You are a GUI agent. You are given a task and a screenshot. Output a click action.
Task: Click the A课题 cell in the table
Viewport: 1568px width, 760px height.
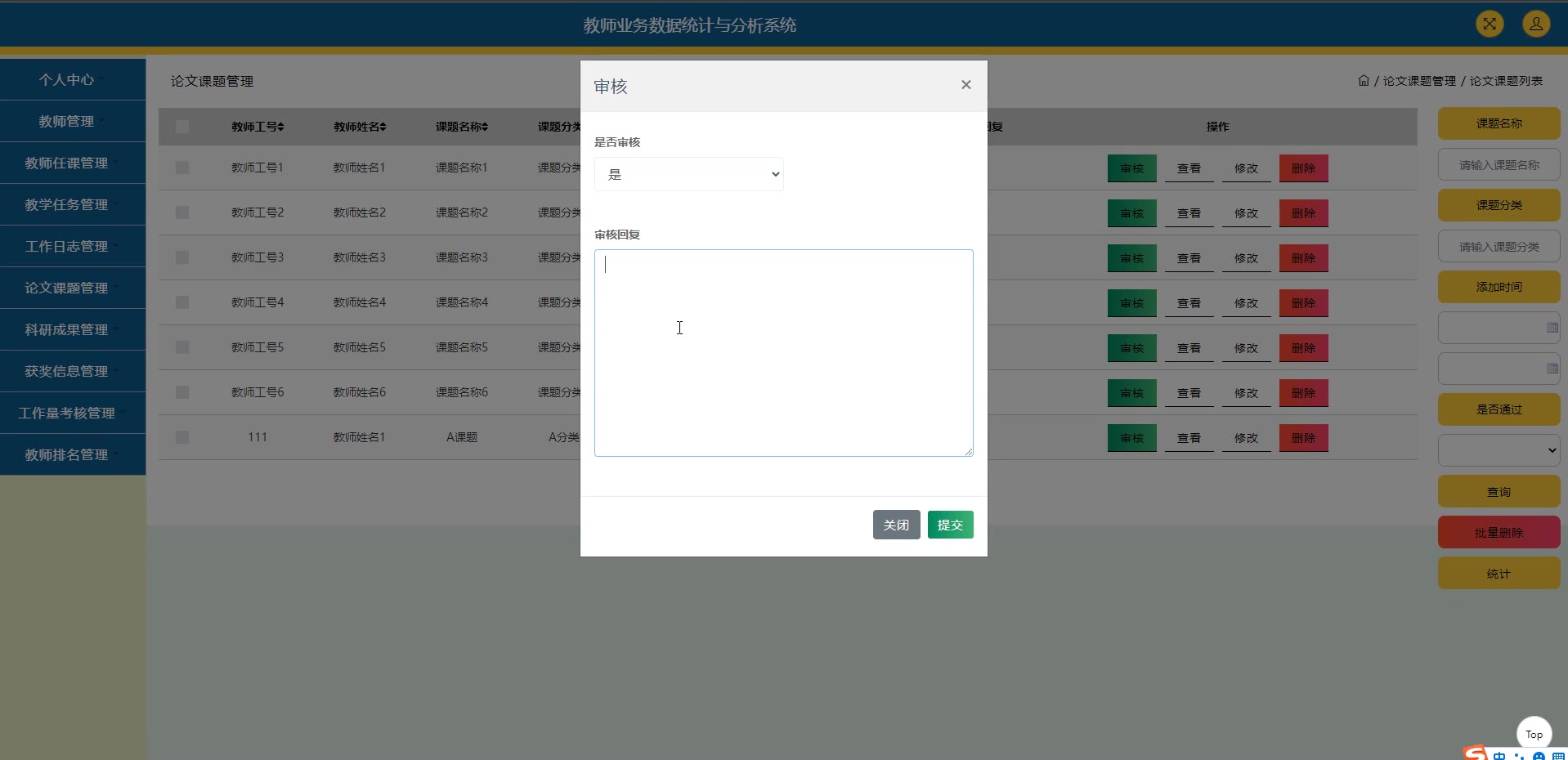(x=462, y=437)
